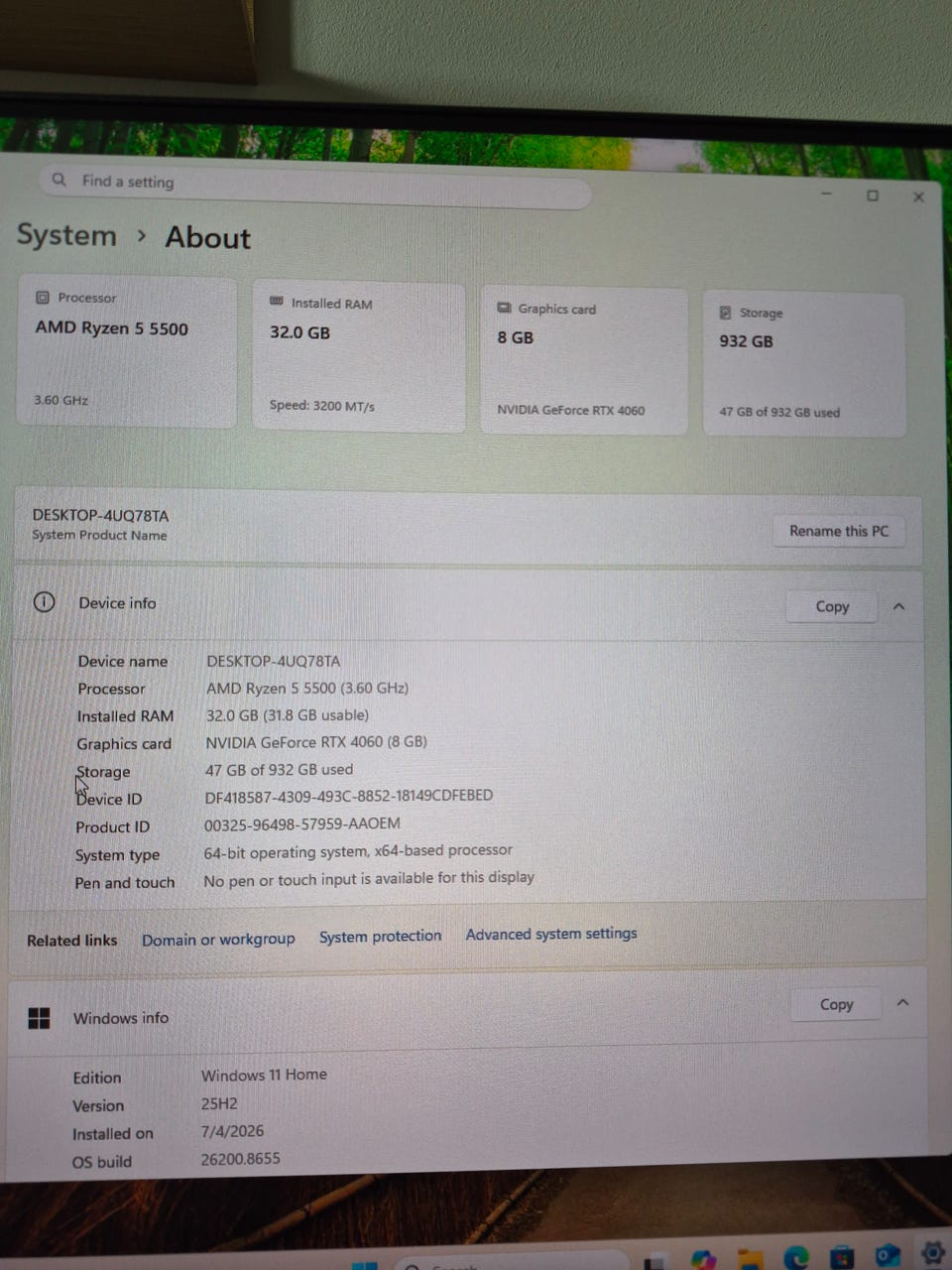Screen dimensions: 952x1270
Task: Click the version value 25H2
Action: (x=219, y=1103)
